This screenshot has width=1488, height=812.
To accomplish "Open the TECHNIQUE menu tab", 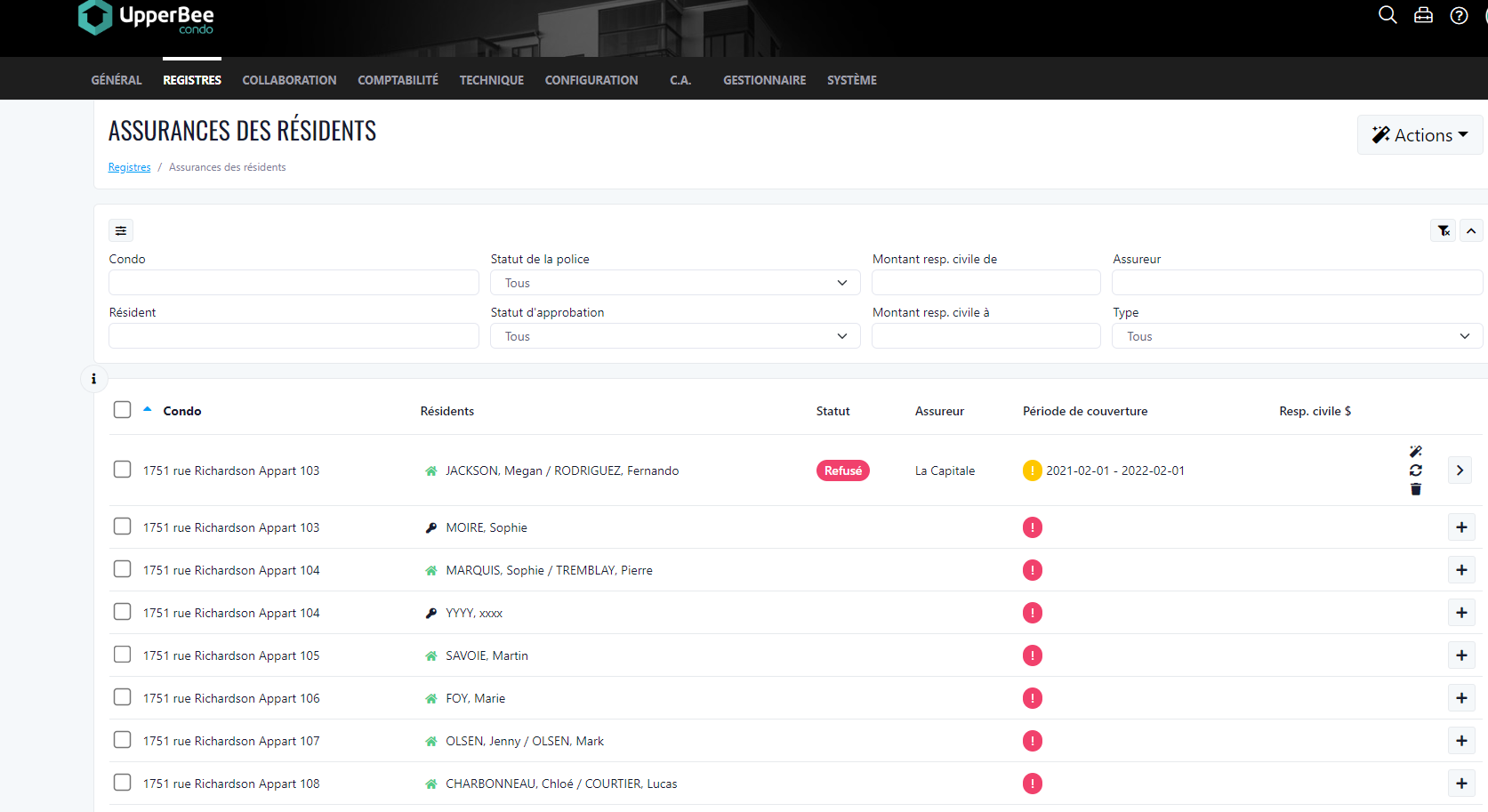I will point(491,80).
